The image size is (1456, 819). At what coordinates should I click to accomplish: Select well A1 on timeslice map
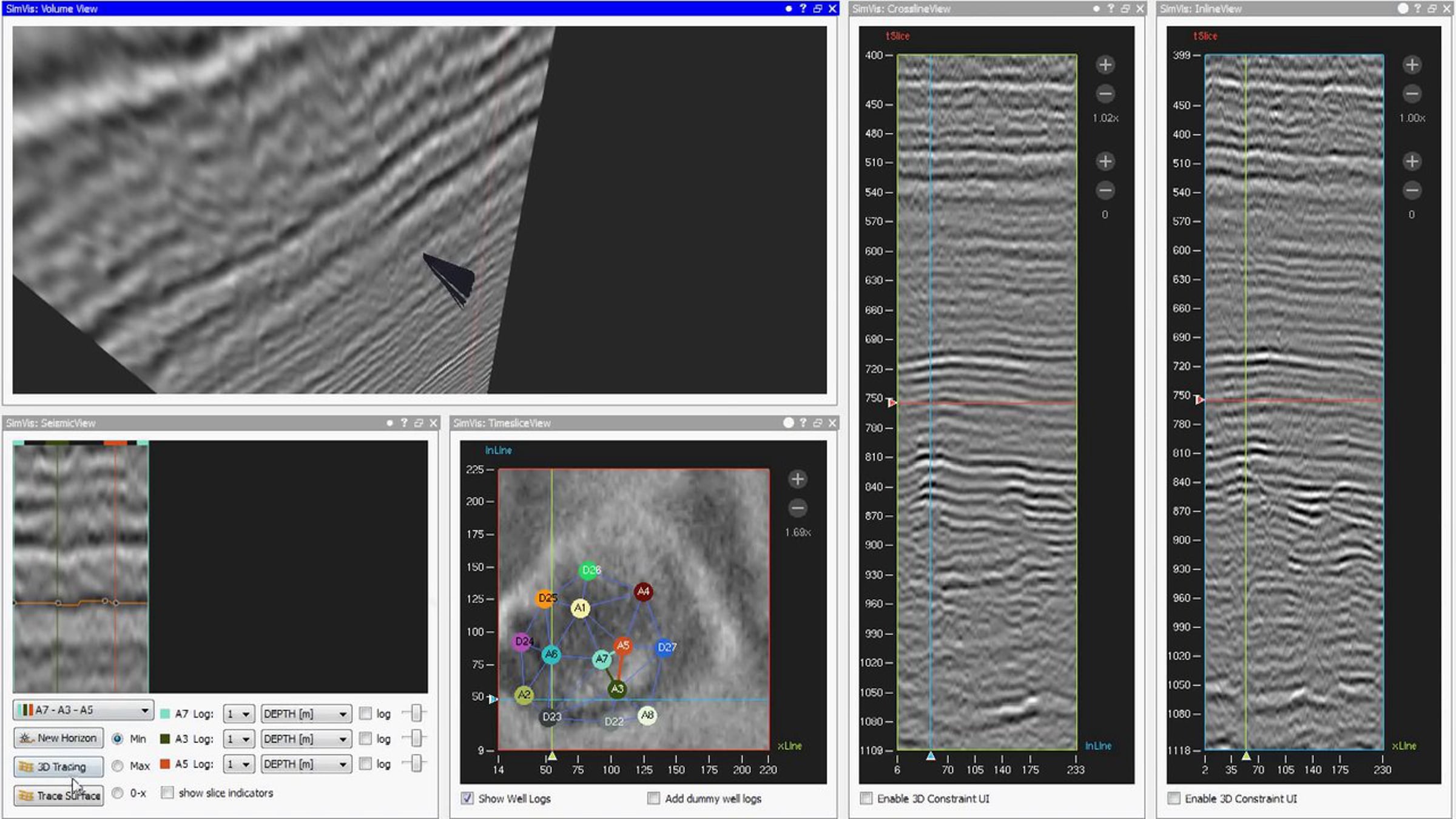(580, 608)
